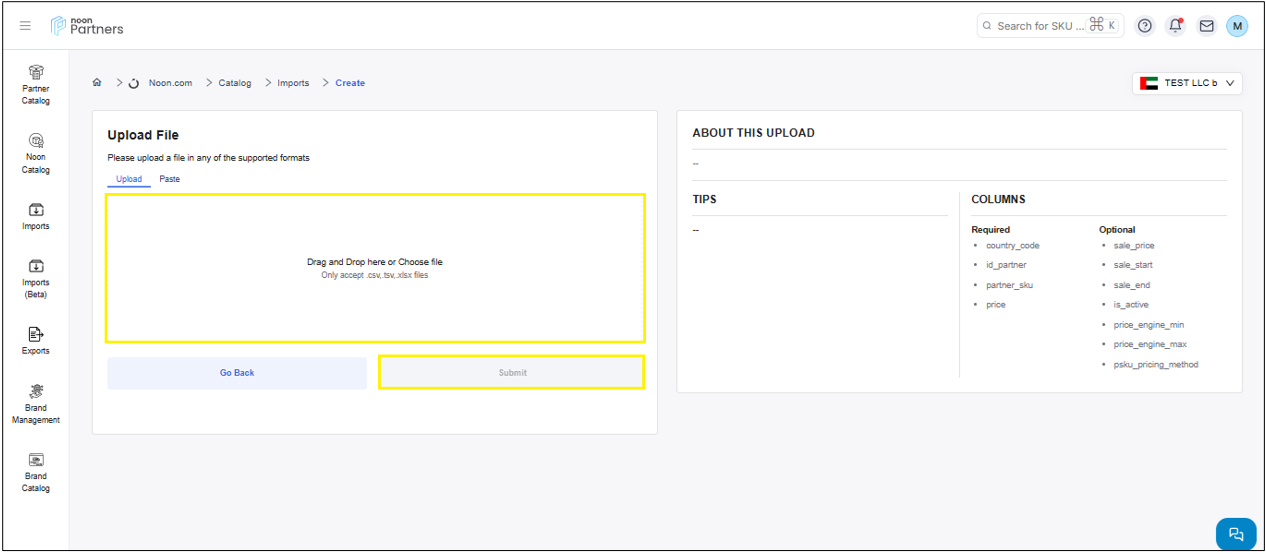This screenshot has width=1266, height=554.
Task: Open the notifications bell
Action: [1176, 26]
